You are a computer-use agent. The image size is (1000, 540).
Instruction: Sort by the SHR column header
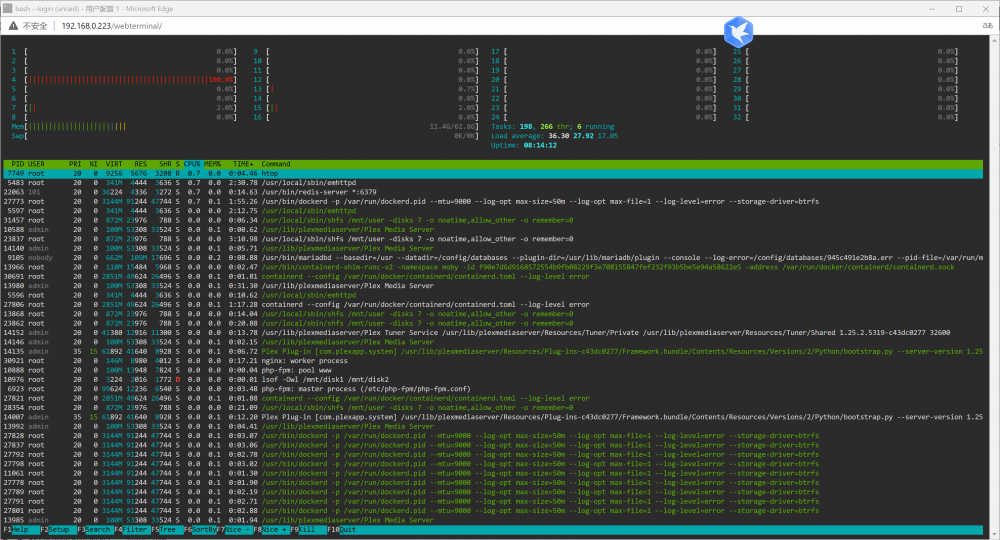click(165, 164)
